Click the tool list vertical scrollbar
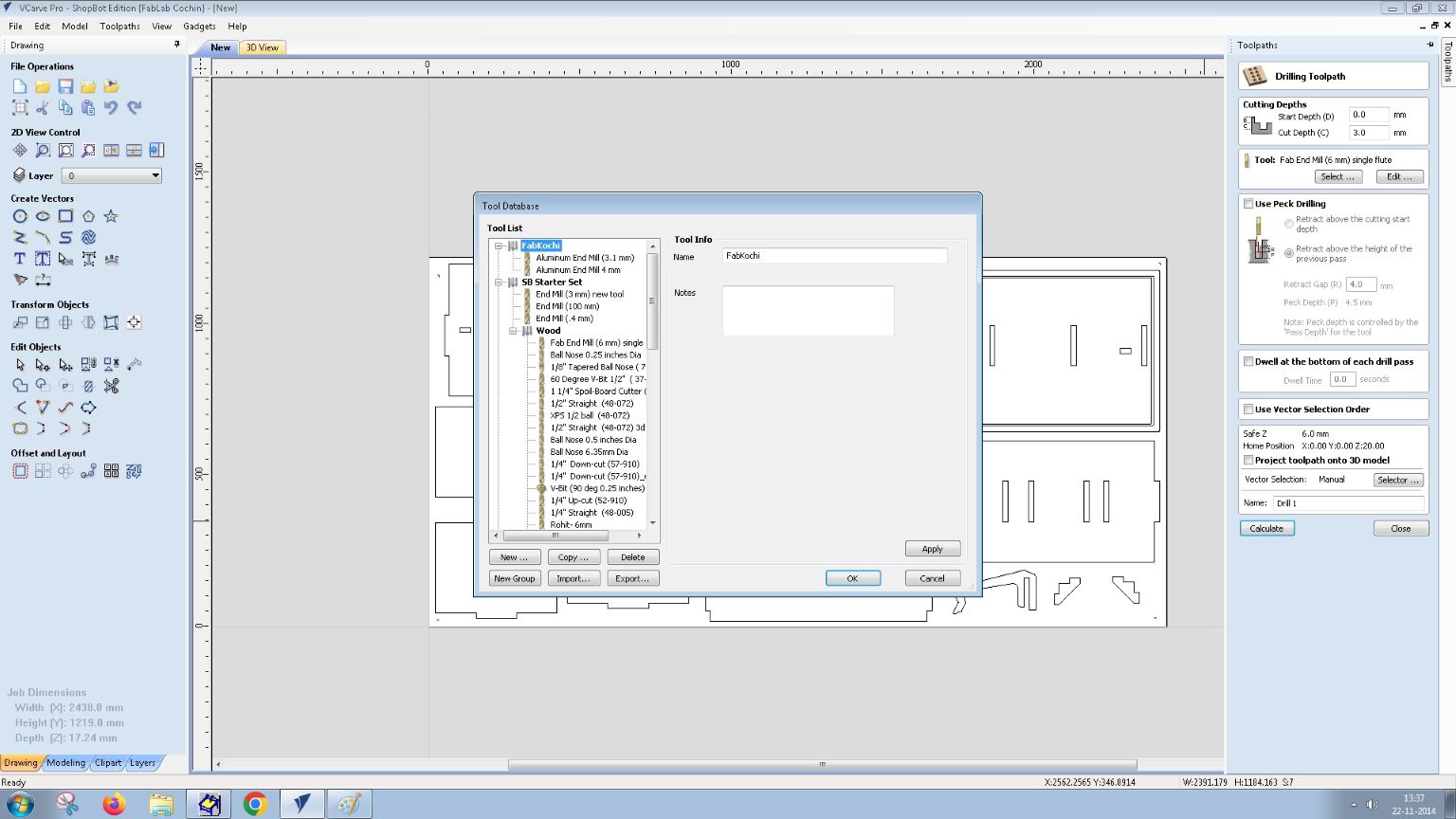This screenshot has height=819, width=1456. coord(652,300)
